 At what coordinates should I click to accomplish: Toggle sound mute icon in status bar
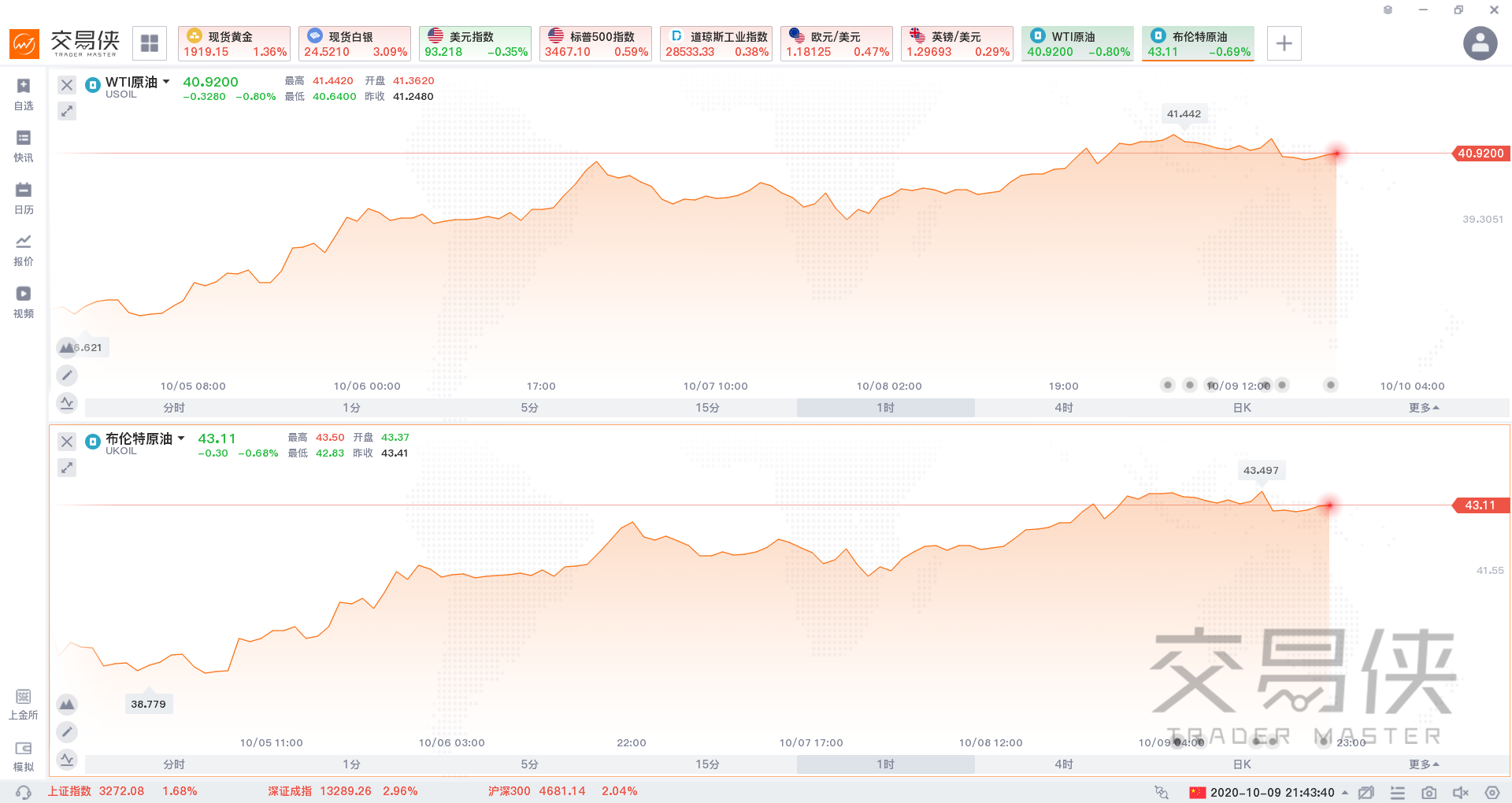click(1461, 792)
